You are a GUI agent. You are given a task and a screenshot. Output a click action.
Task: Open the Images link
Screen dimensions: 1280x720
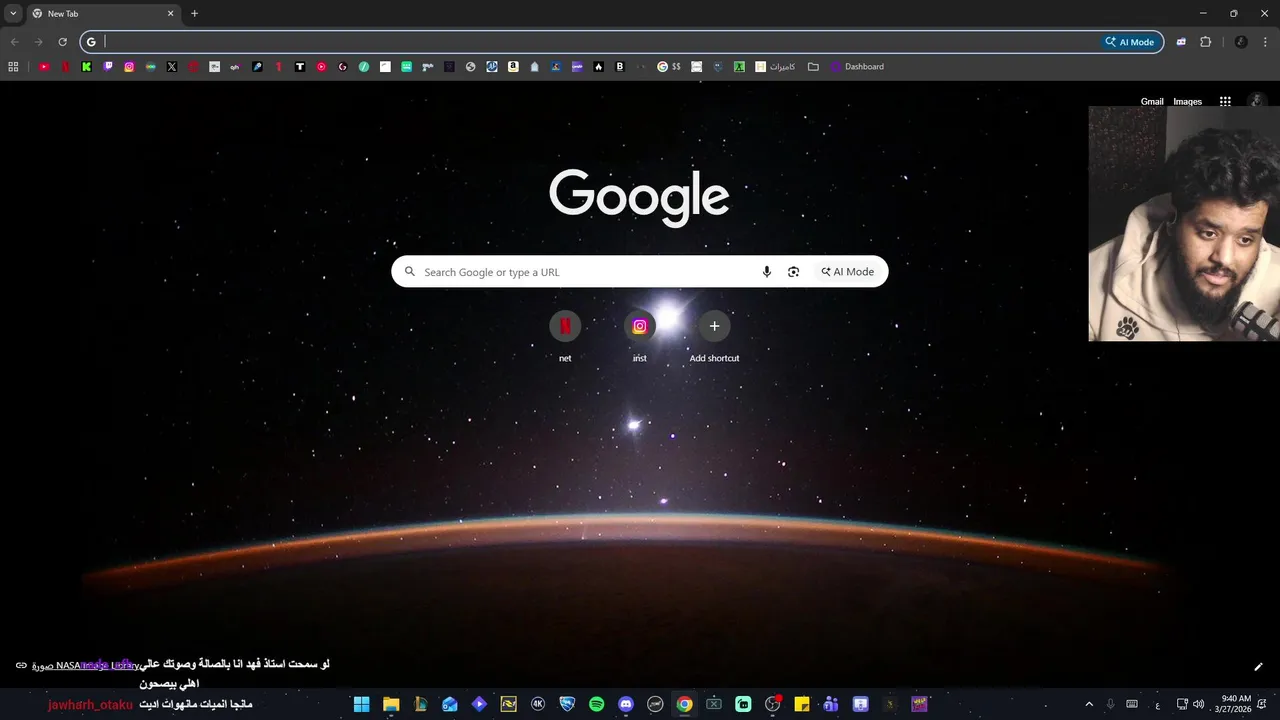[x=1188, y=102]
